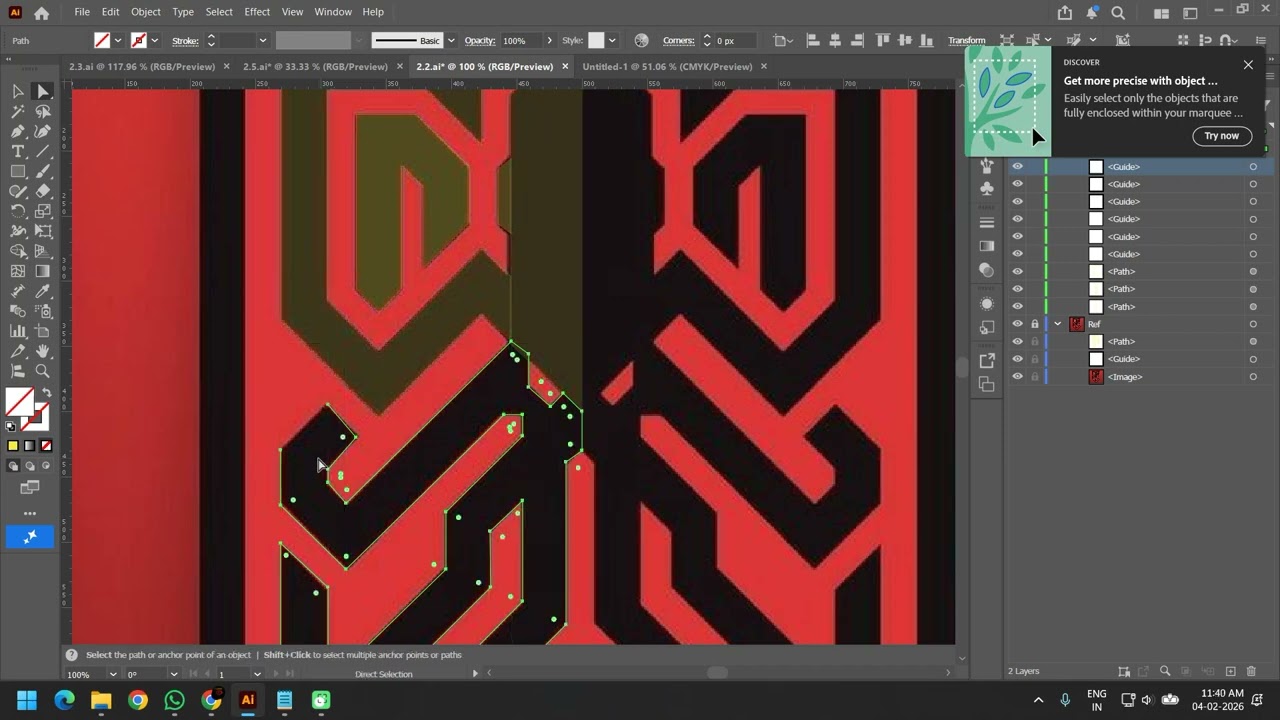Open the Effect menu

tap(257, 12)
